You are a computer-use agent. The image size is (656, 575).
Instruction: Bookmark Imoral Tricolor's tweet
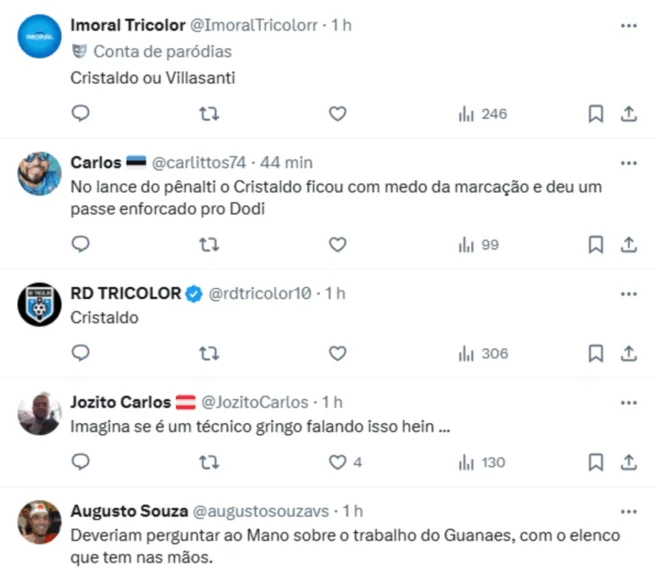[595, 114]
